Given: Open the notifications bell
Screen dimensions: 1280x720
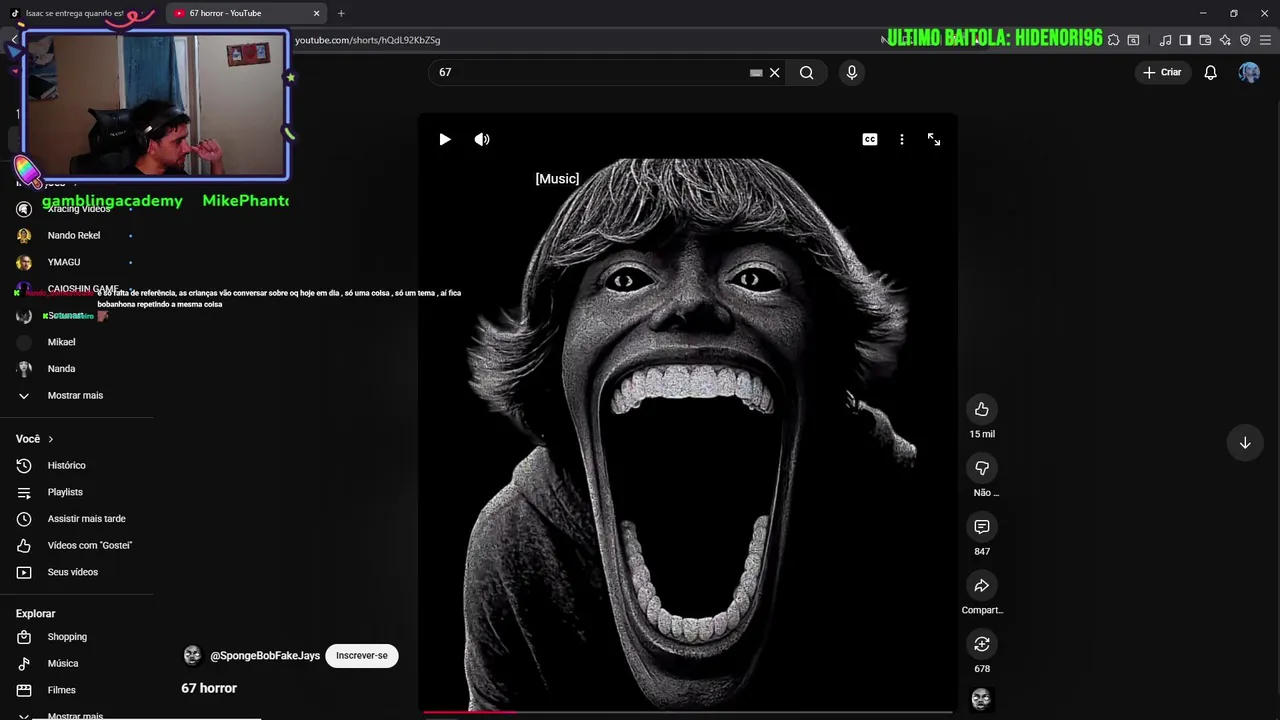Looking at the screenshot, I should [x=1211, y=72].
